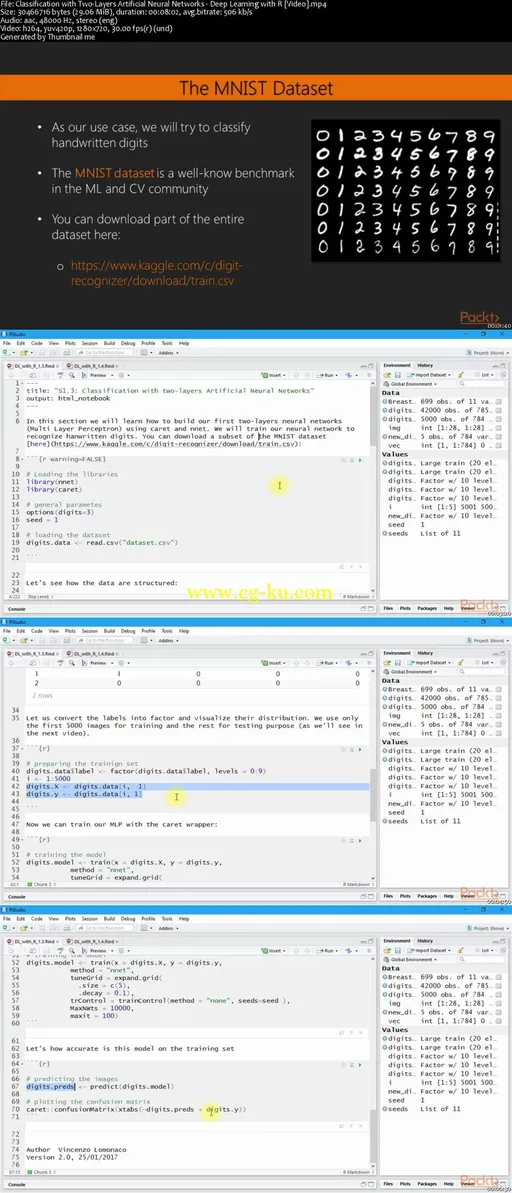The width and height of the screenshot is (512, 1193).
Task: Open Run dropdown in first RStudio frame
Action: [329, 375]
